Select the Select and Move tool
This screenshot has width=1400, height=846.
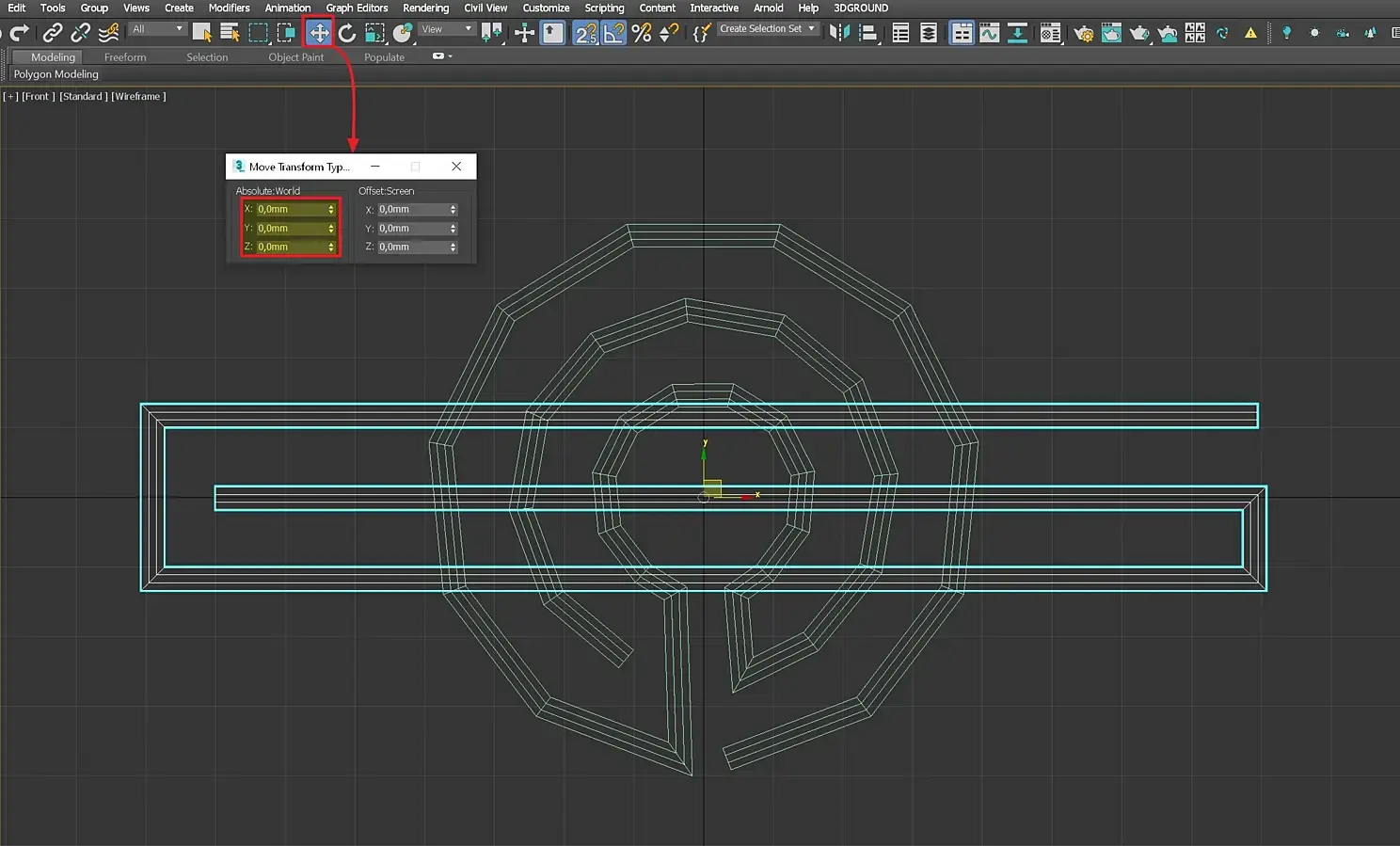pos(319,33)
